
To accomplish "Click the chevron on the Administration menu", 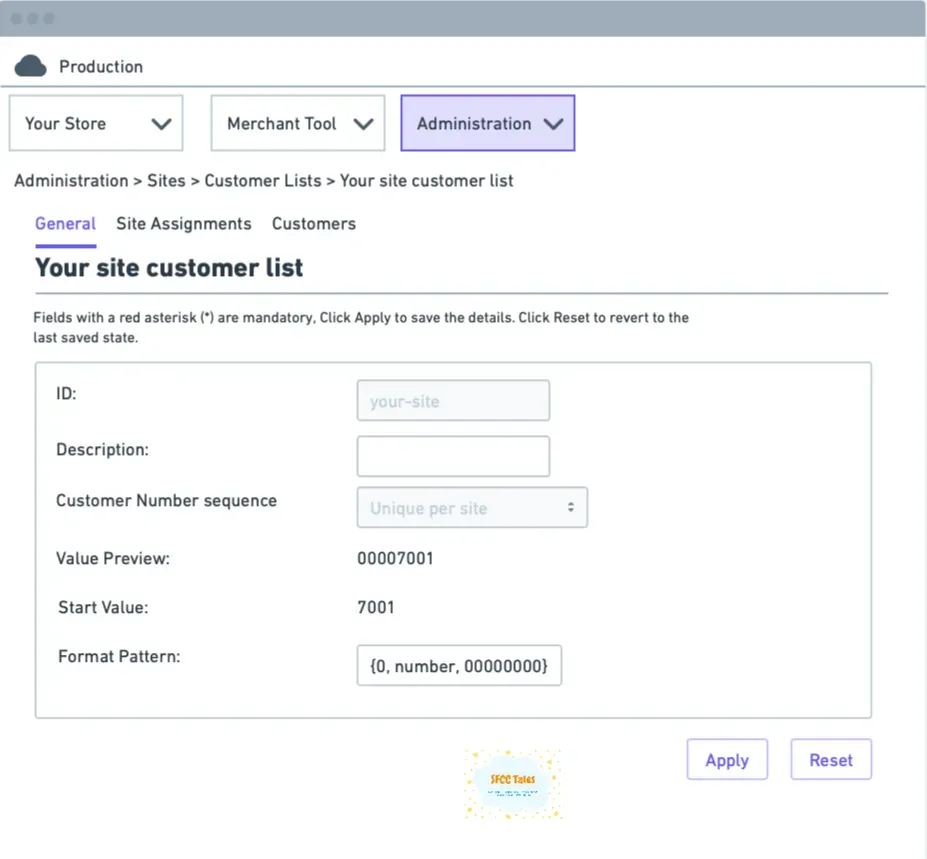I will (554, 123).
